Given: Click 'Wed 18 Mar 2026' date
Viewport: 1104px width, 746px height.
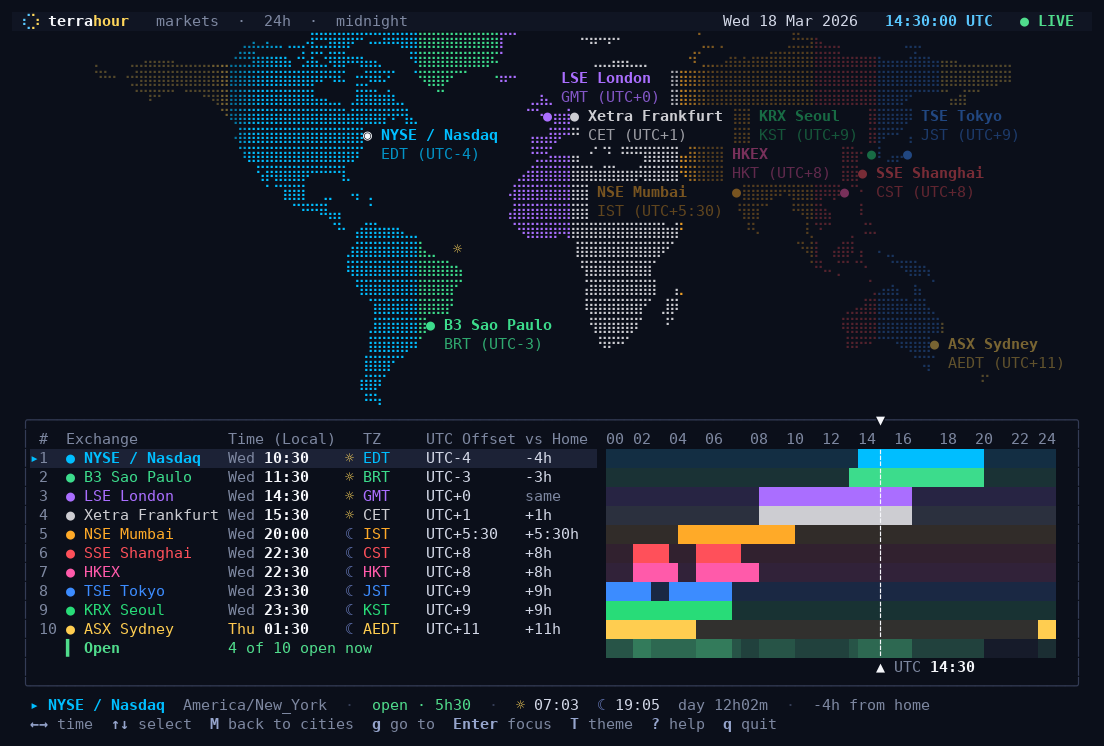Looking at the screenshot, I should coord(790,21).
